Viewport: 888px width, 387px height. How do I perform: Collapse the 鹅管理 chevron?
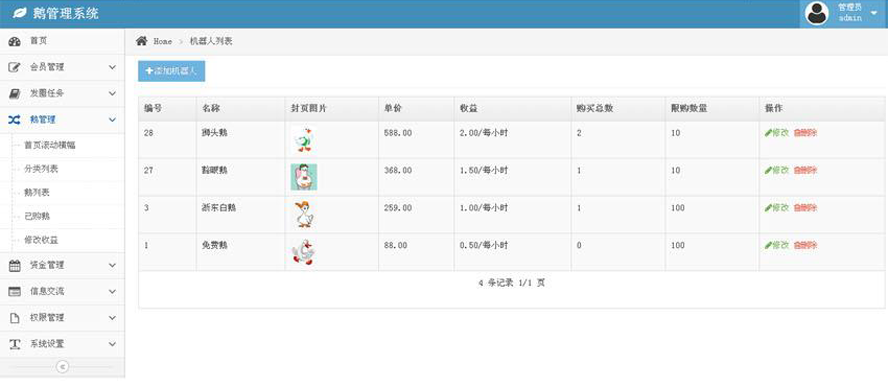112,120
